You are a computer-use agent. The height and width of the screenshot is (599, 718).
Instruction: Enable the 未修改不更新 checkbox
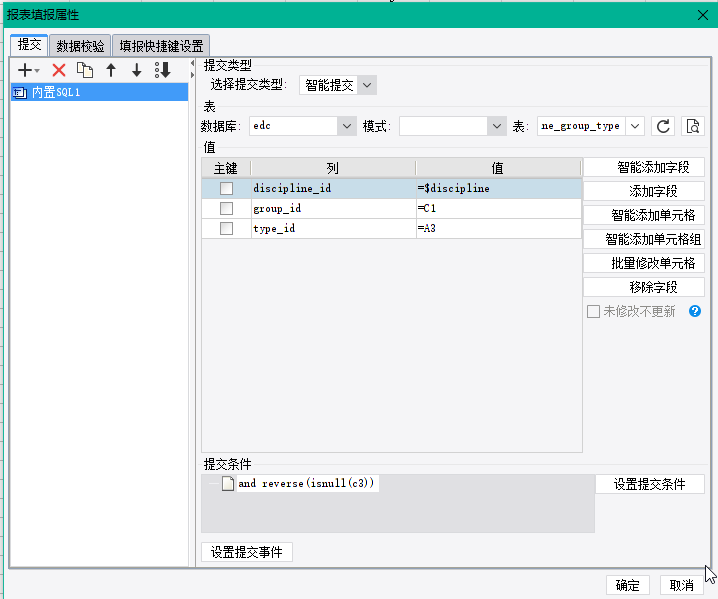coord(593,312)
